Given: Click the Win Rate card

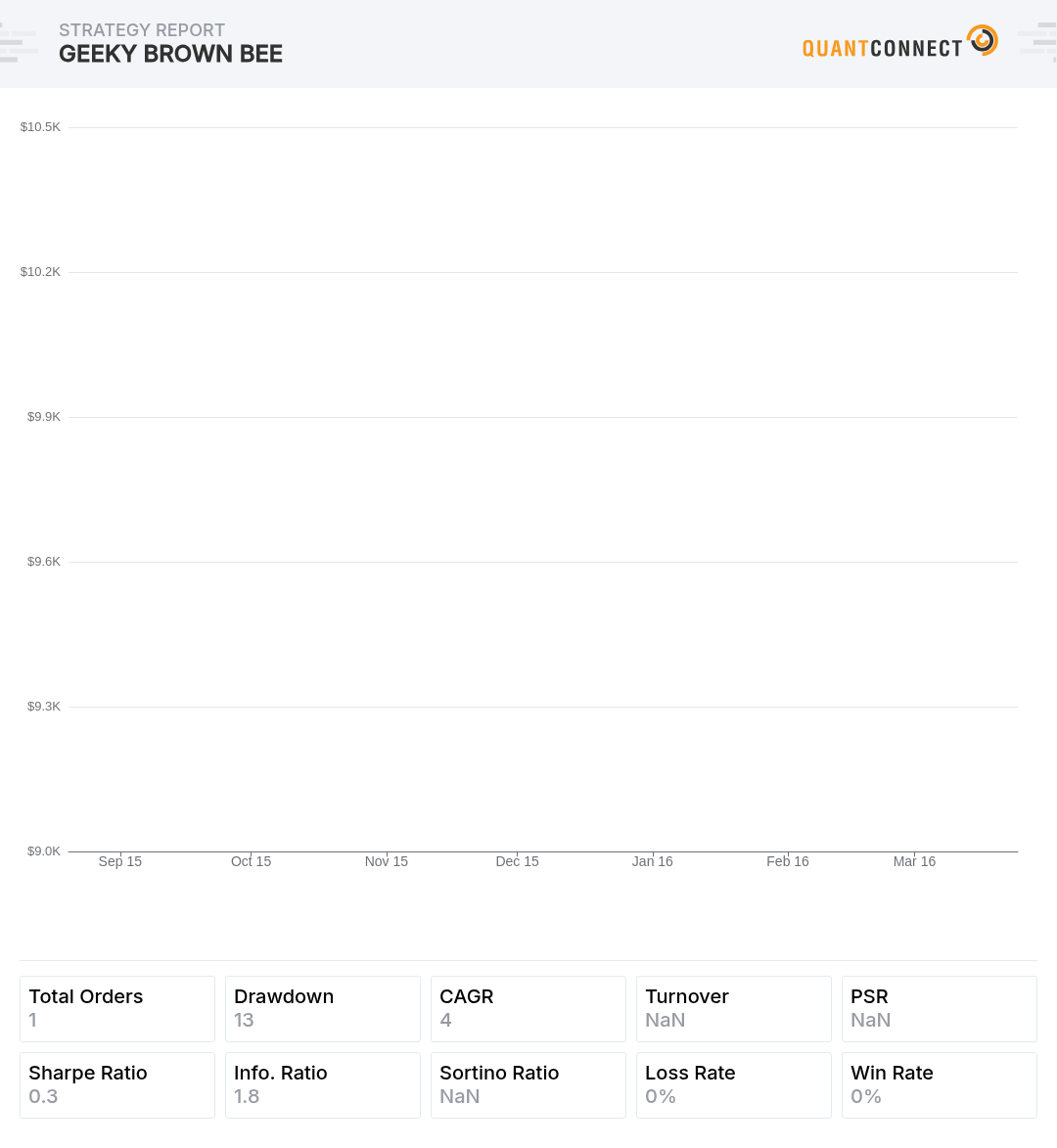Looking at the screenshot, I should click(940, 1085).
